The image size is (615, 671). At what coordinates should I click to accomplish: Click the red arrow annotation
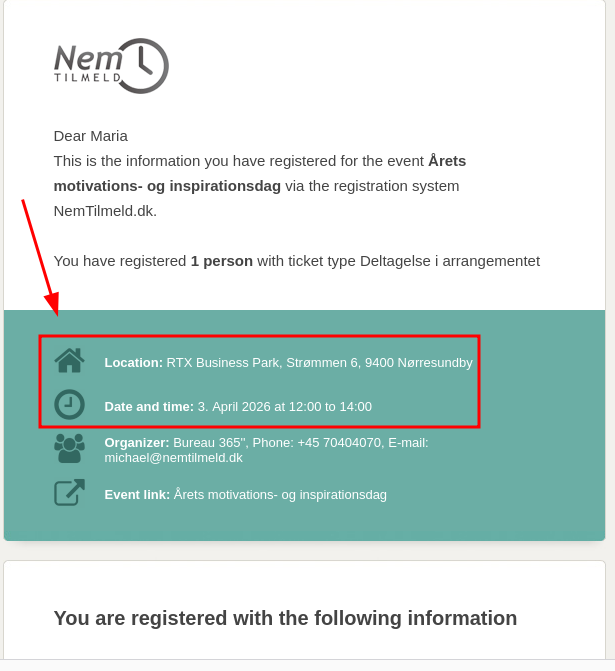click(x=39, y=254)
